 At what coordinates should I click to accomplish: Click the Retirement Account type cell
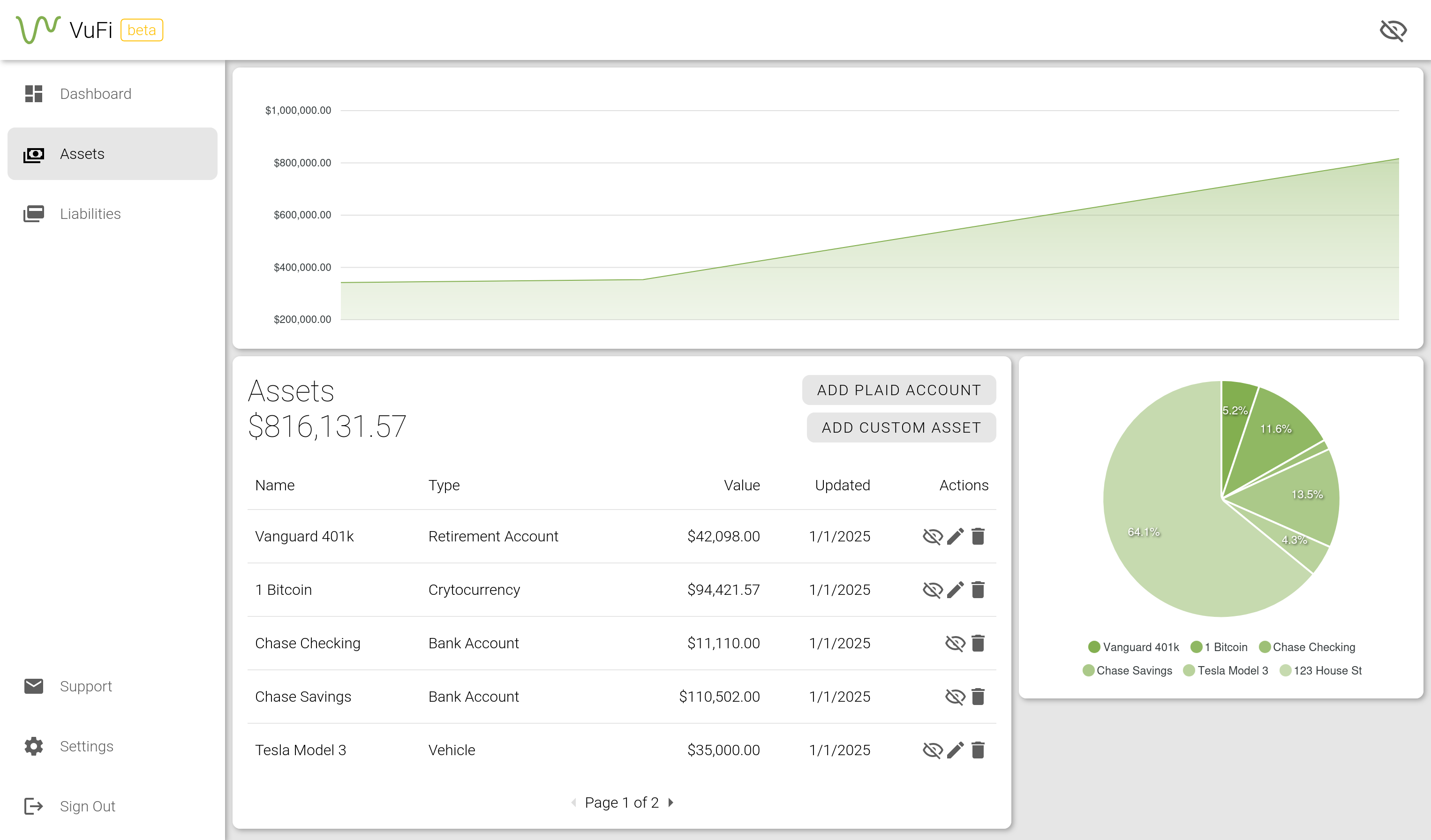point(493,536)
